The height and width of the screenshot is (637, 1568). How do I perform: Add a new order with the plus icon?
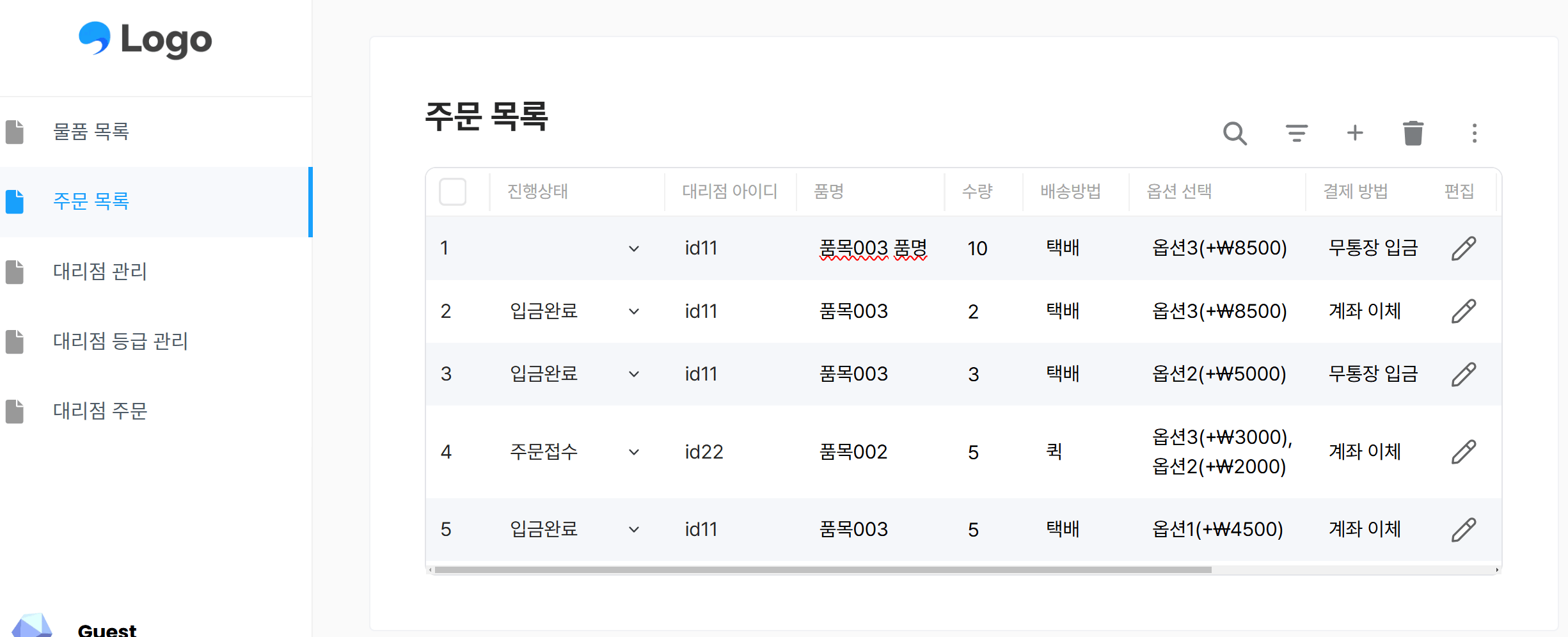(1355, 133)
